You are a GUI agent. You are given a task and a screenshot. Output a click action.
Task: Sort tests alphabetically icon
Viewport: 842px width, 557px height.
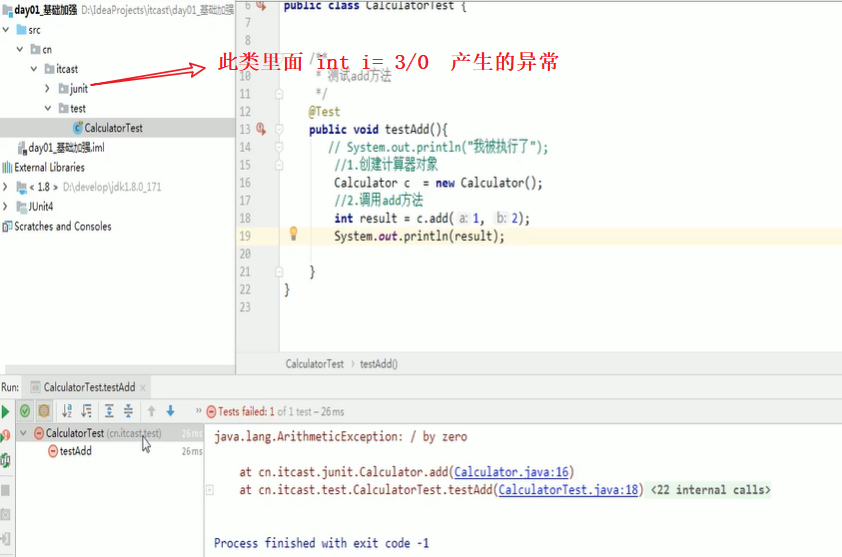[67, 411]
